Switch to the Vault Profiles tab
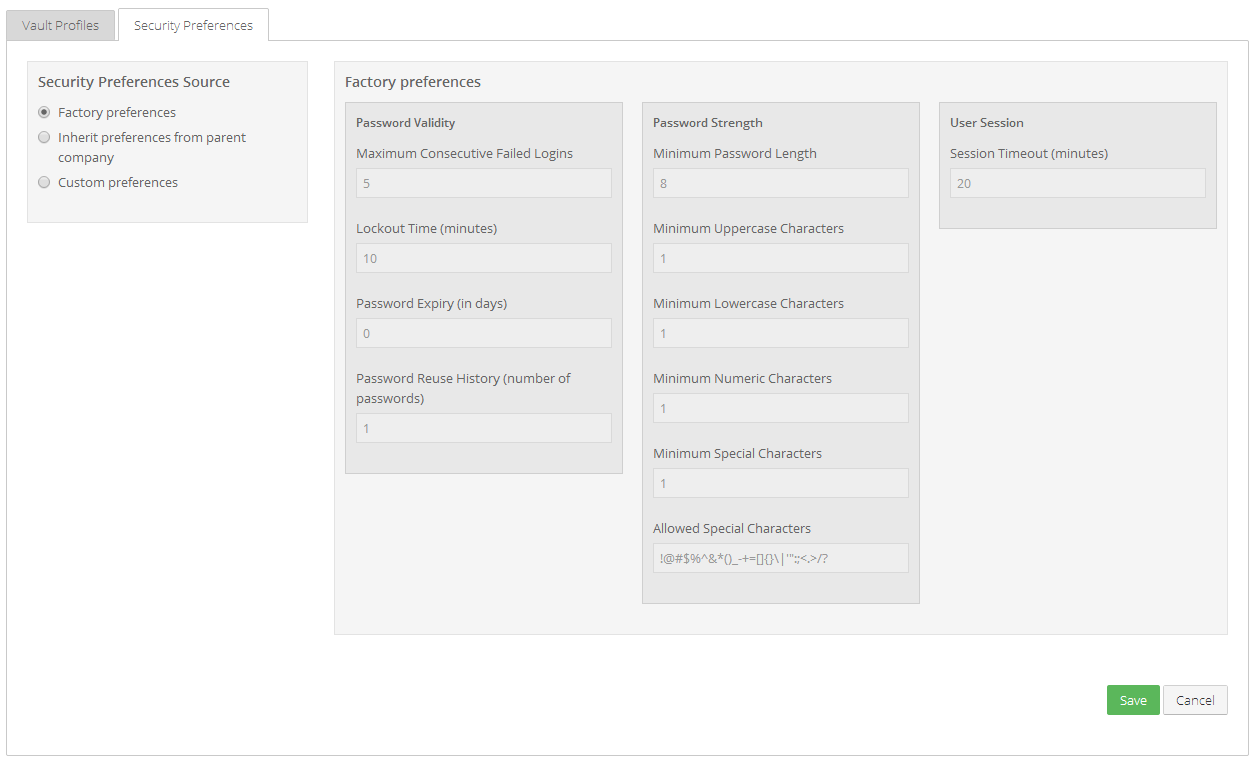 point(60,25)
